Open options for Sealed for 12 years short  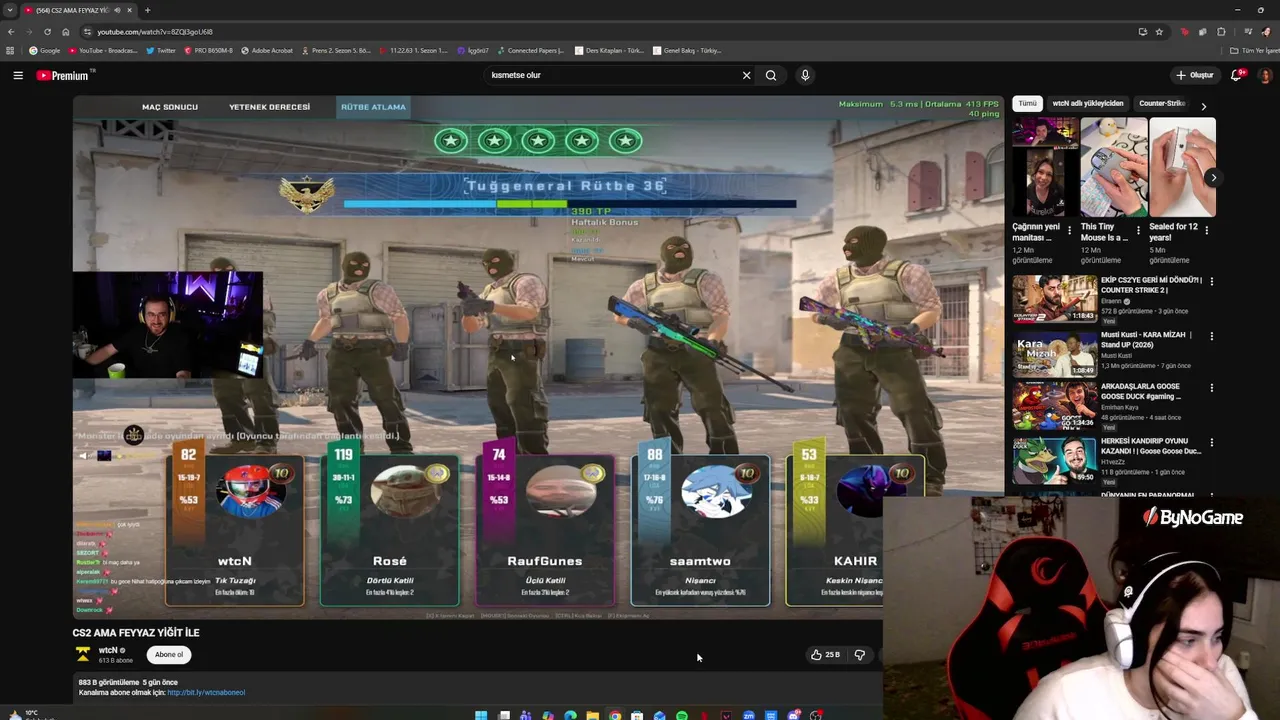[x=1206, y=230]
